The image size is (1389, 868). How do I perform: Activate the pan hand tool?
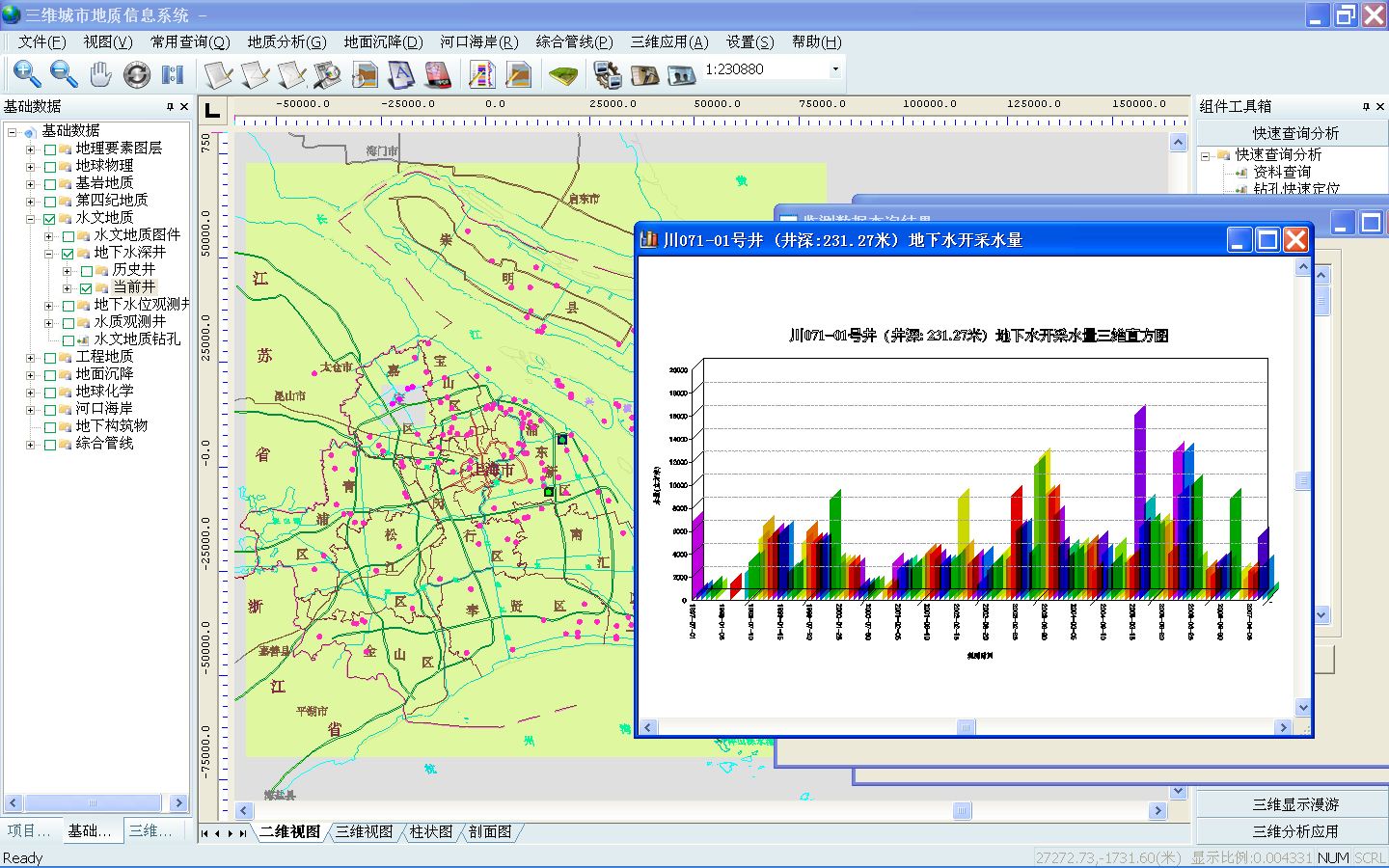[x=100, y=73]
